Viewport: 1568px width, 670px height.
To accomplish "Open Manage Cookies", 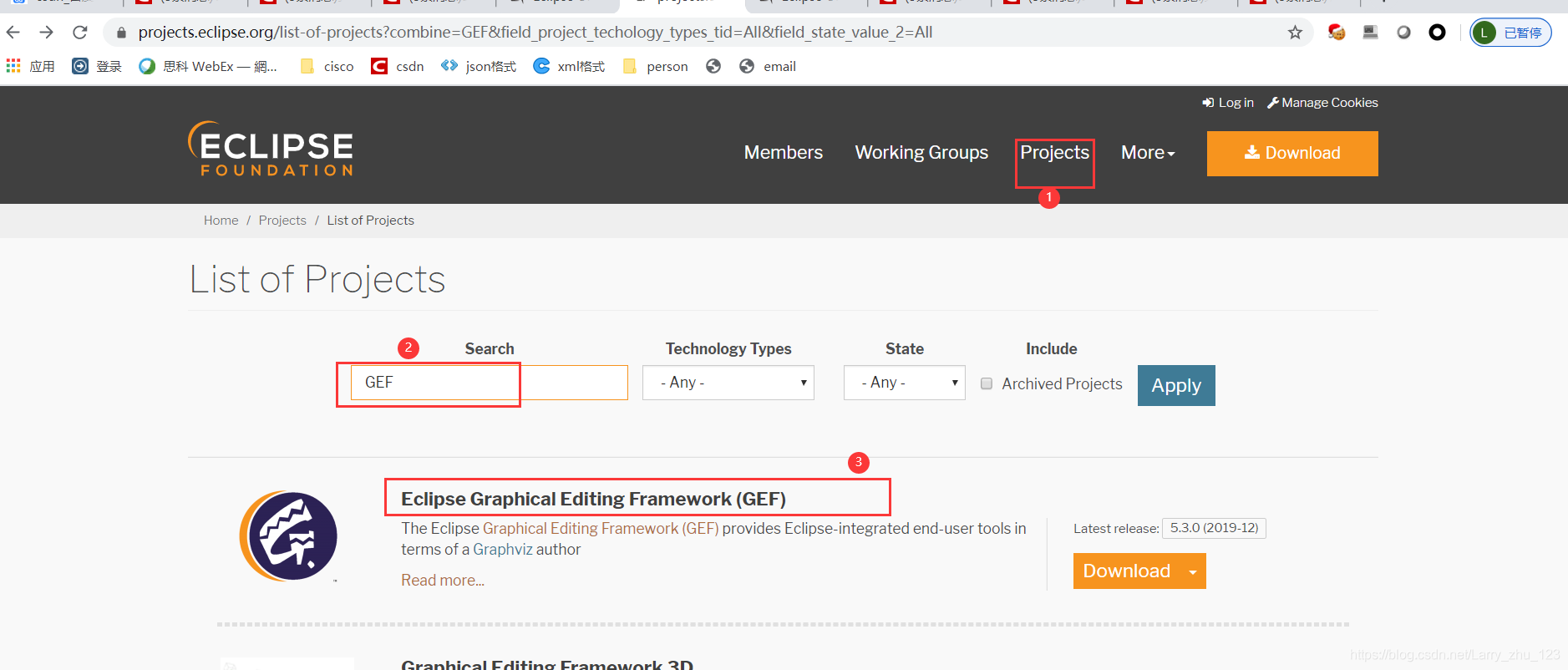I will coord(1322,103).
